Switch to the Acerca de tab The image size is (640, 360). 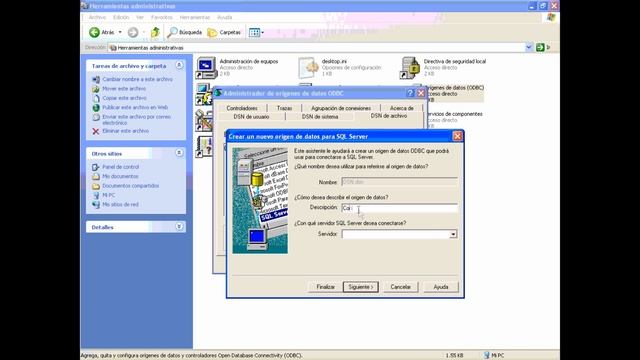[x=402, y=108]
